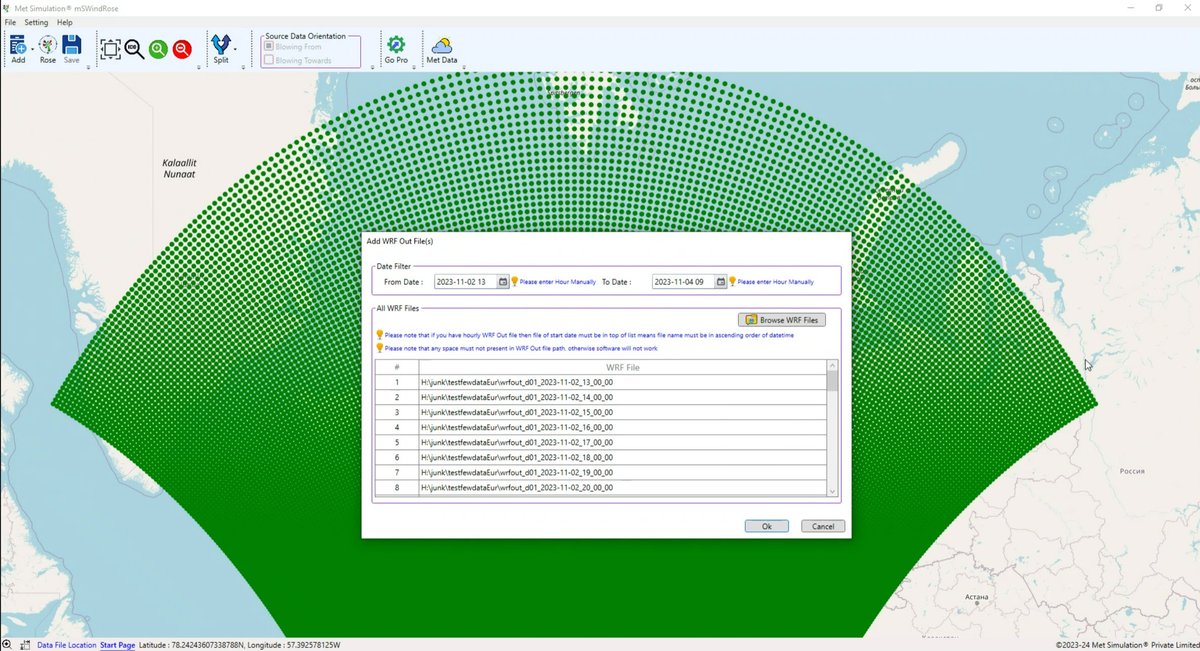Viewport: 1200px width, 651px height.
Task: Click the red zoom-out icon
Action: [x=182, y=48]
